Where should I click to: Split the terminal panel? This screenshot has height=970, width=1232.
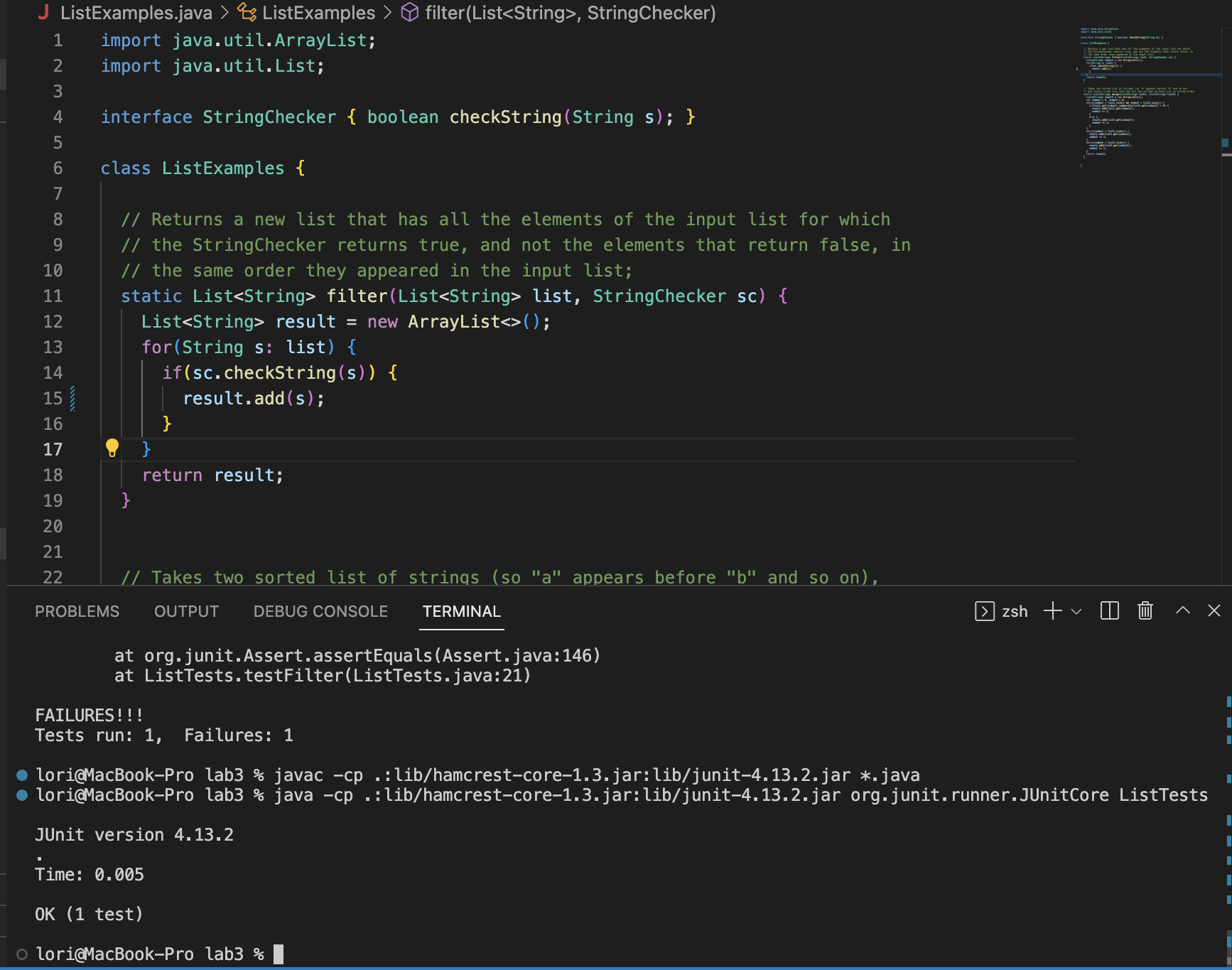click(1109, 611)
